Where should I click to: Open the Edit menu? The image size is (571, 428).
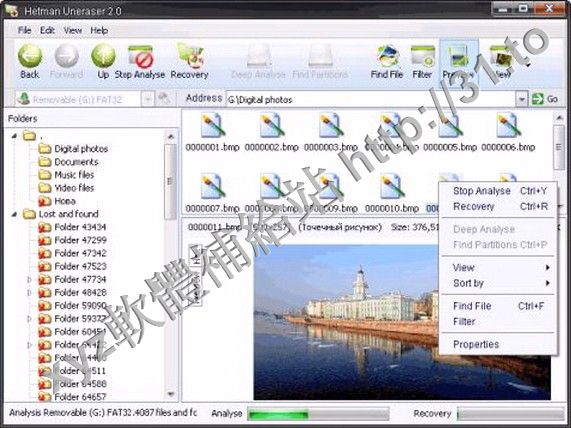pos(47,31)
